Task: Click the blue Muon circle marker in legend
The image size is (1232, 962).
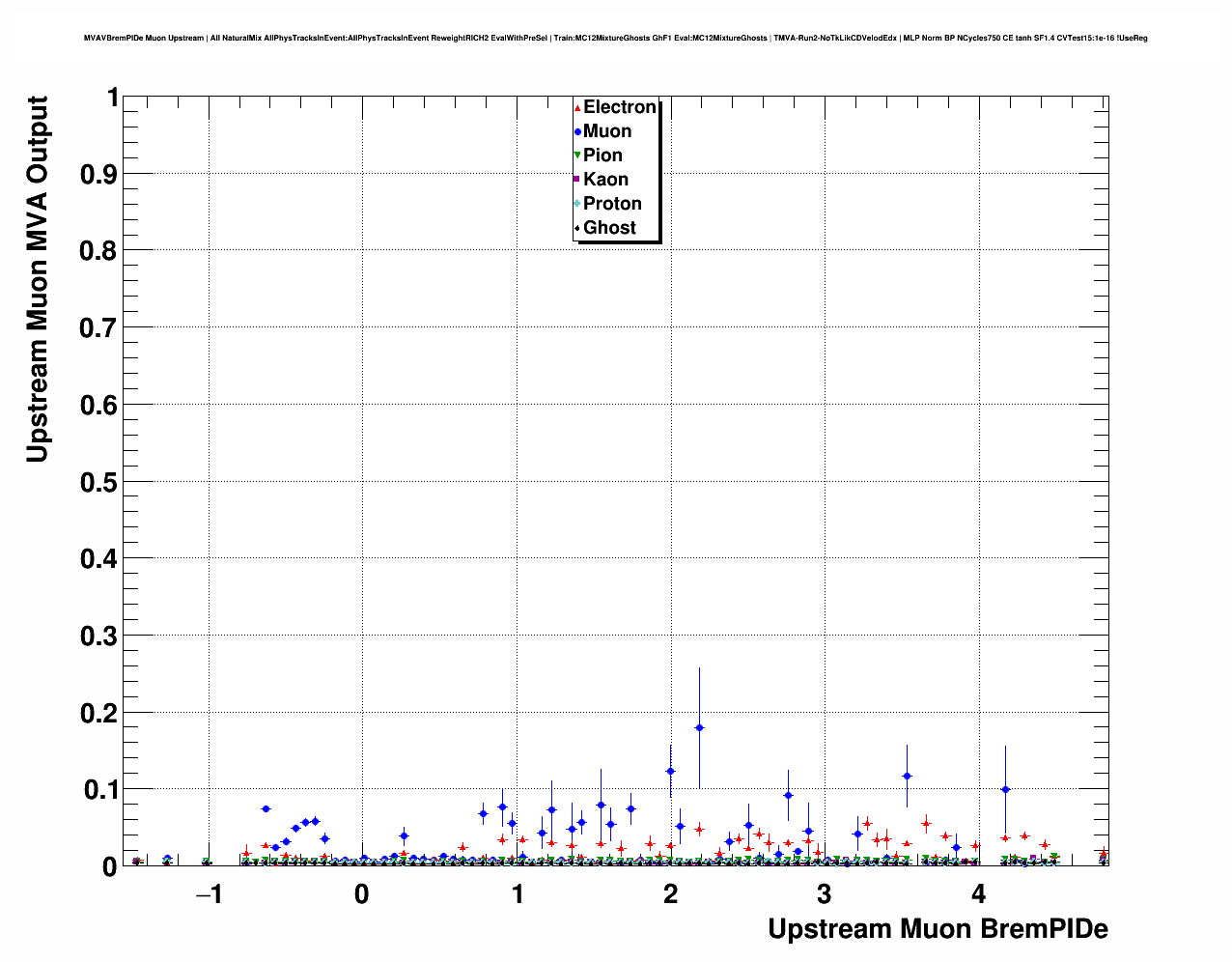Action: [x=577, y=132]
